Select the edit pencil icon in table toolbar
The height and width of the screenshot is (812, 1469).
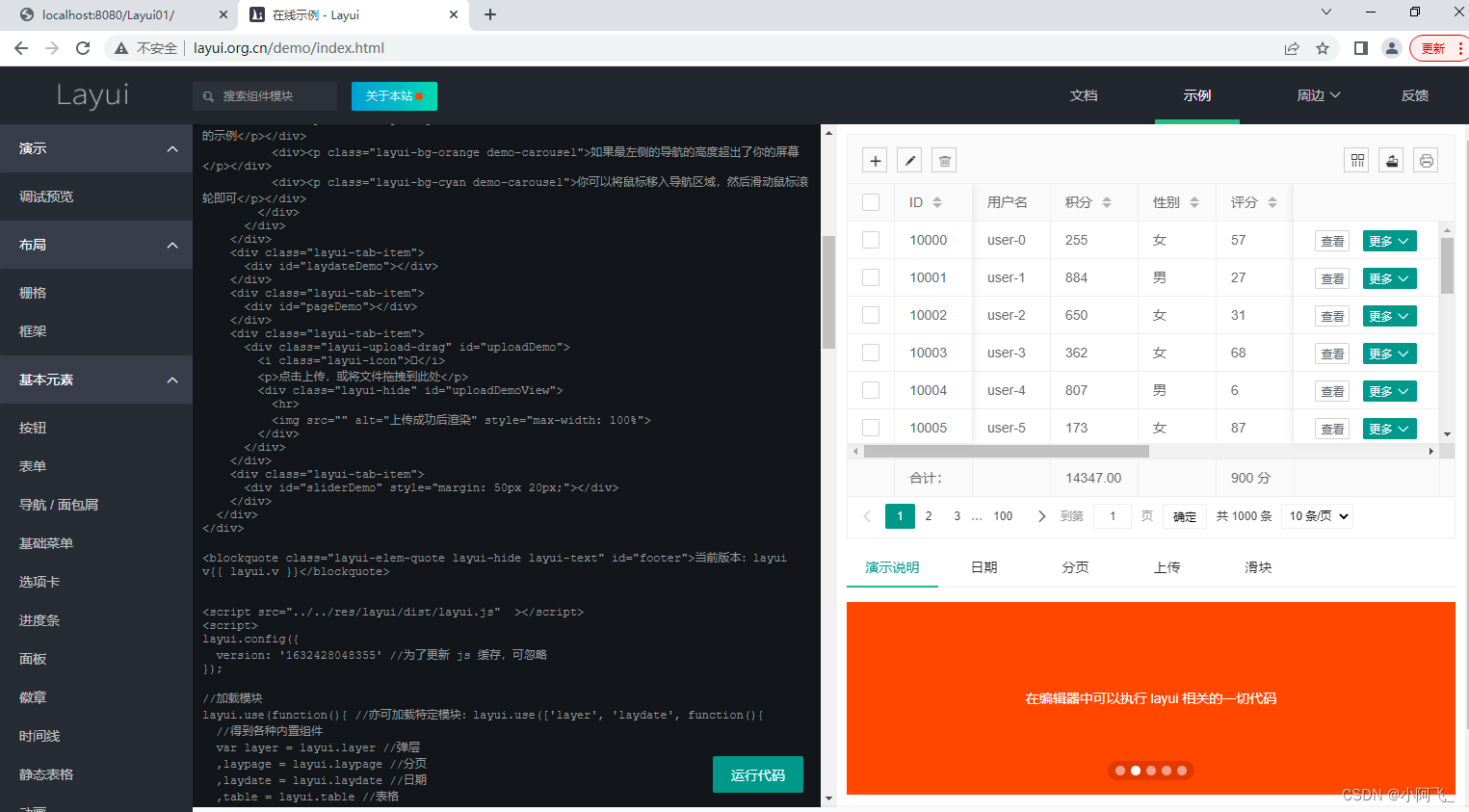908,160
